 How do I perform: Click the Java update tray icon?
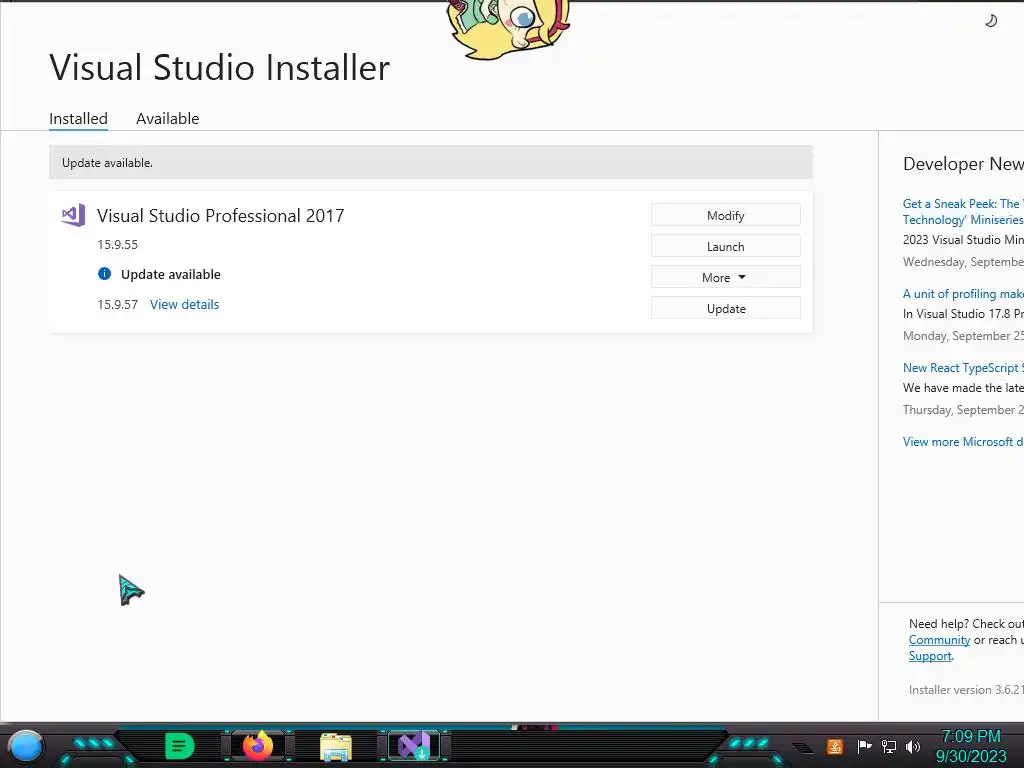click(835, 746)
